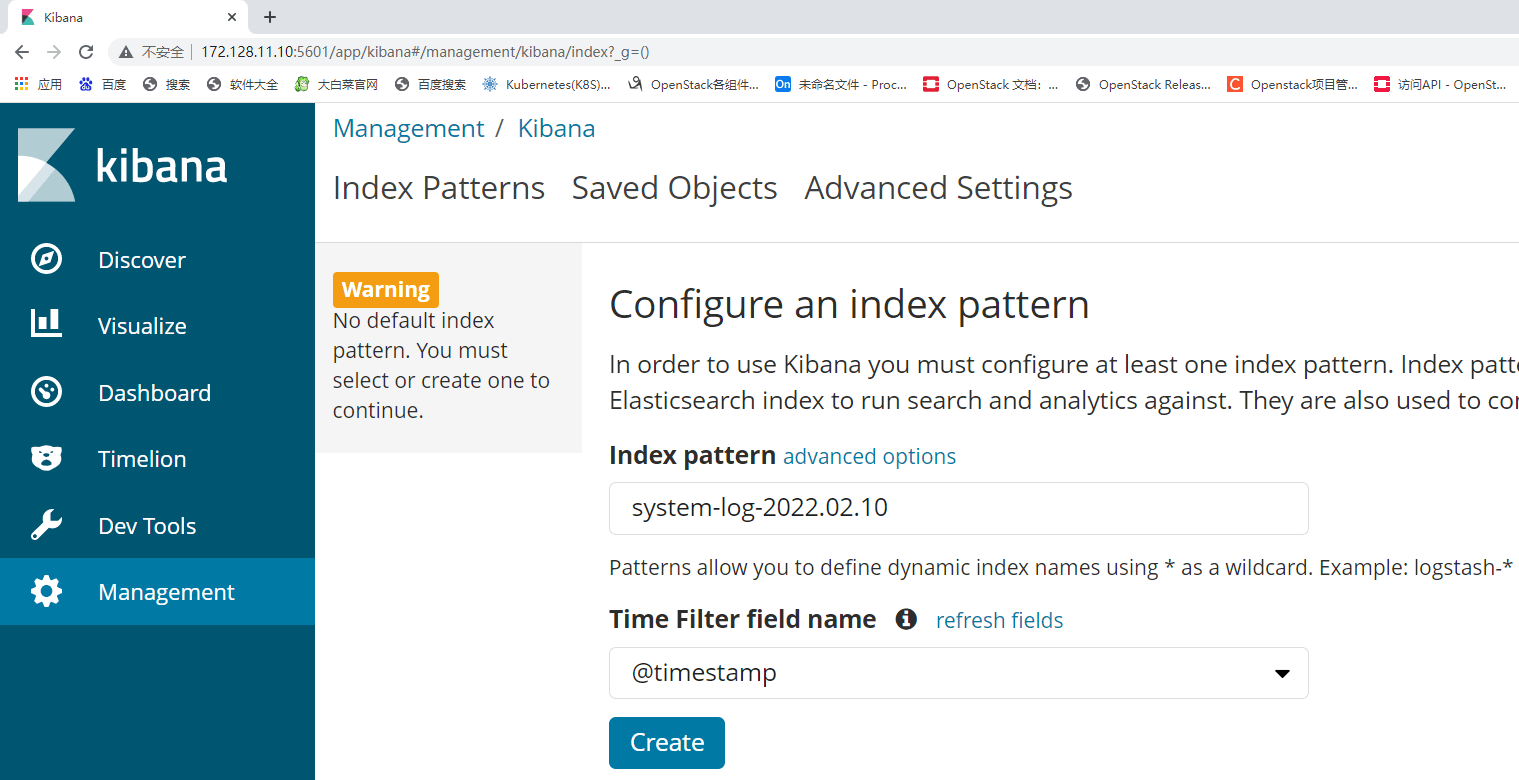The image size is (1519, 780).
Task: Open Timelion bear icon
Action: [x=46, y=458]
